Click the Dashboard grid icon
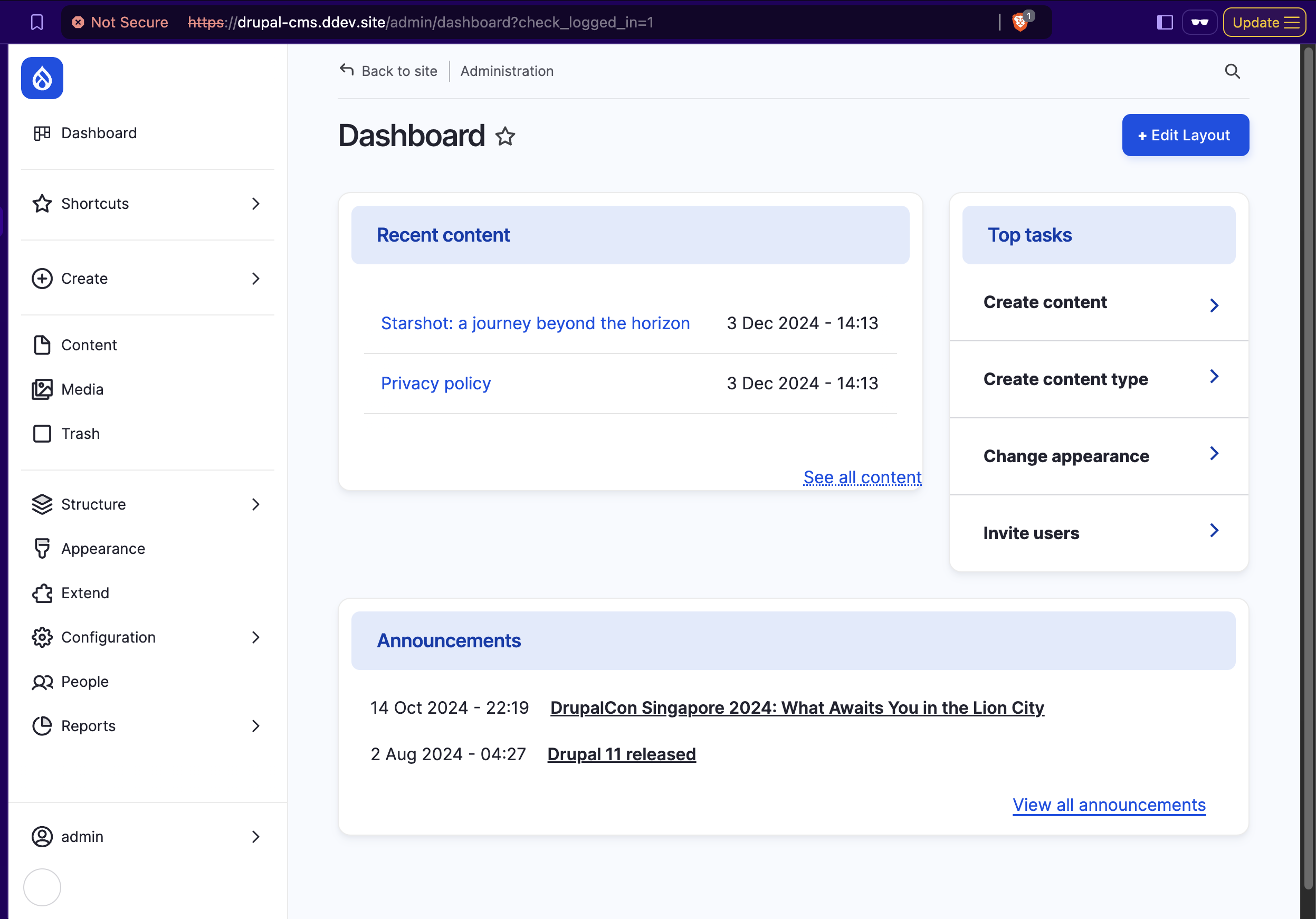This screenshot has width=1316, height=919. coord(42,132)
